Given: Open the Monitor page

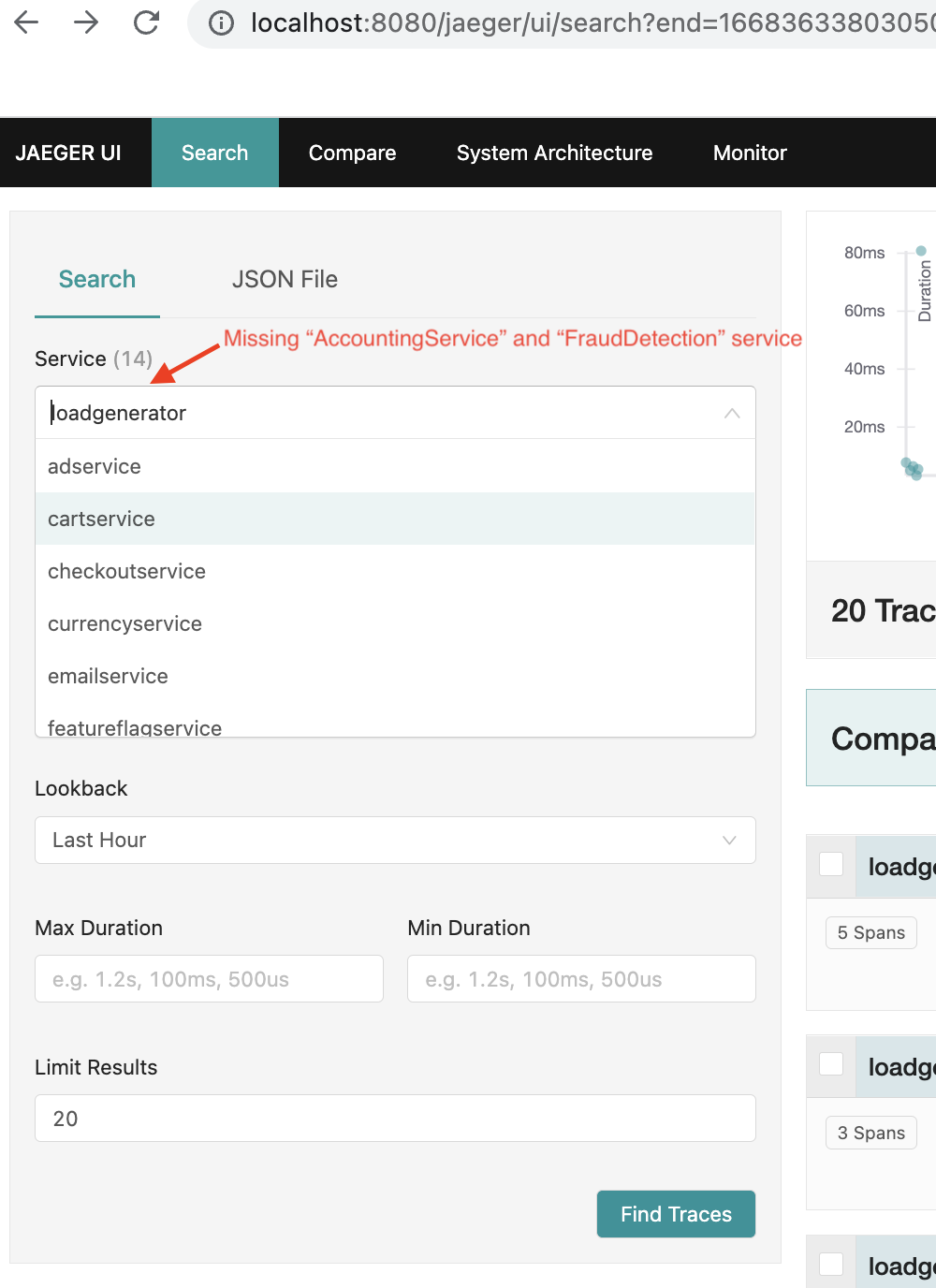Looking at the screenshot, I should (749, 152).
